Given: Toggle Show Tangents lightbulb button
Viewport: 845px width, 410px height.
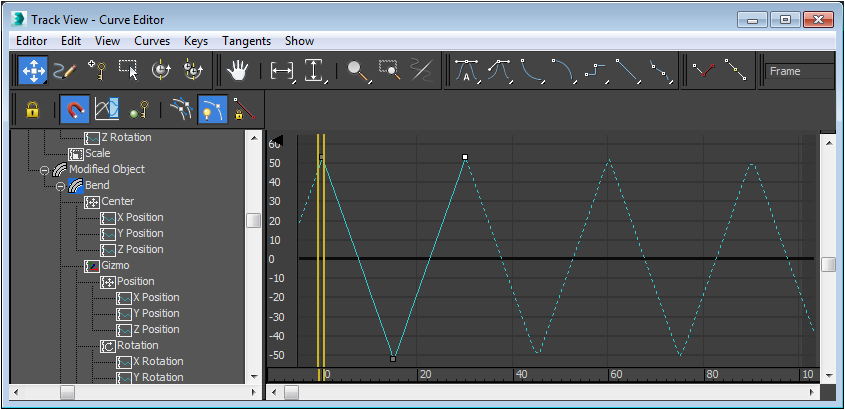Looking at the screenshot, I should point(212,108).
